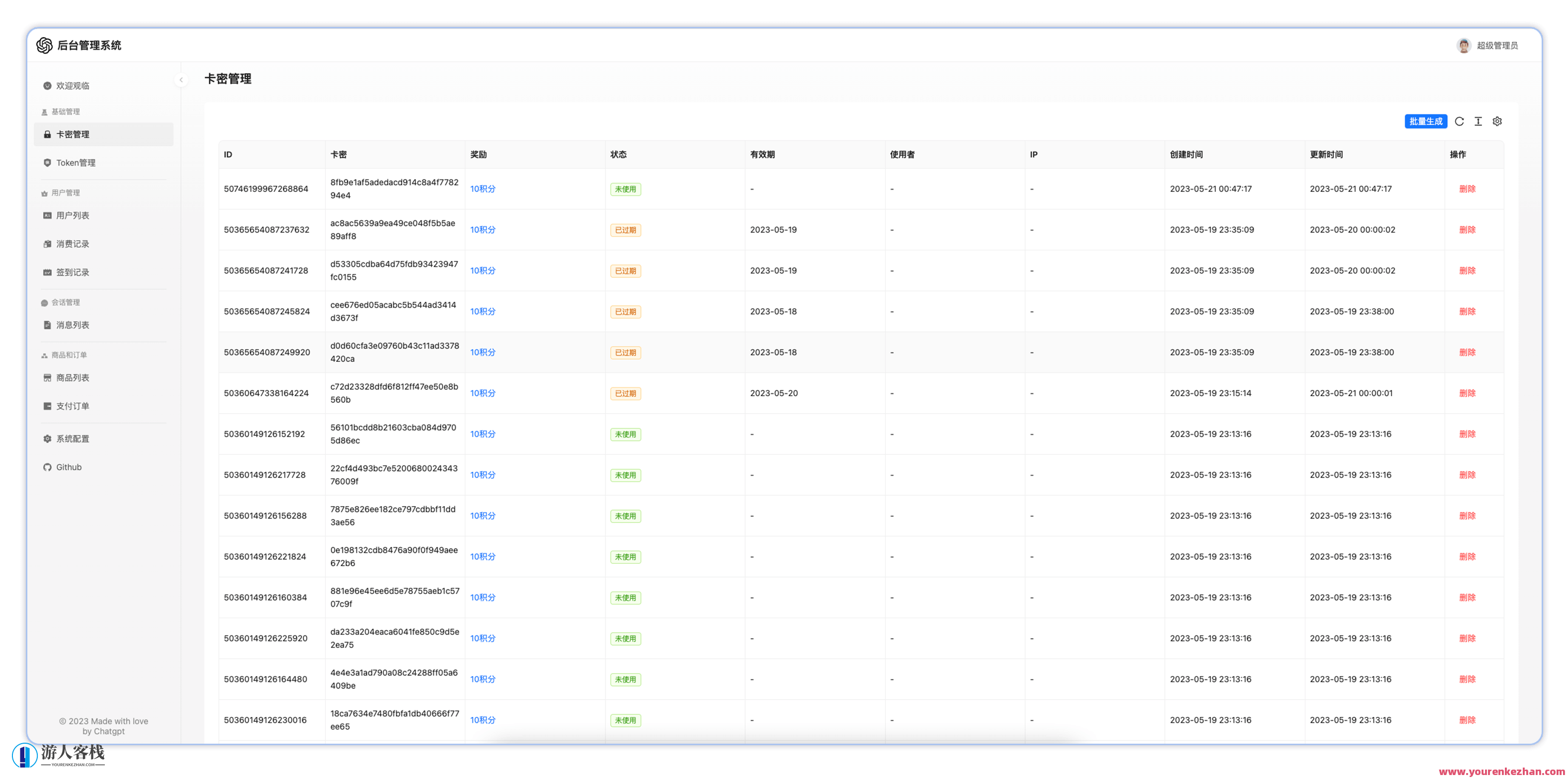1568x780 pixels.
Task: Open the 签到记录 menu item
Action: click(x=73, y=272)
